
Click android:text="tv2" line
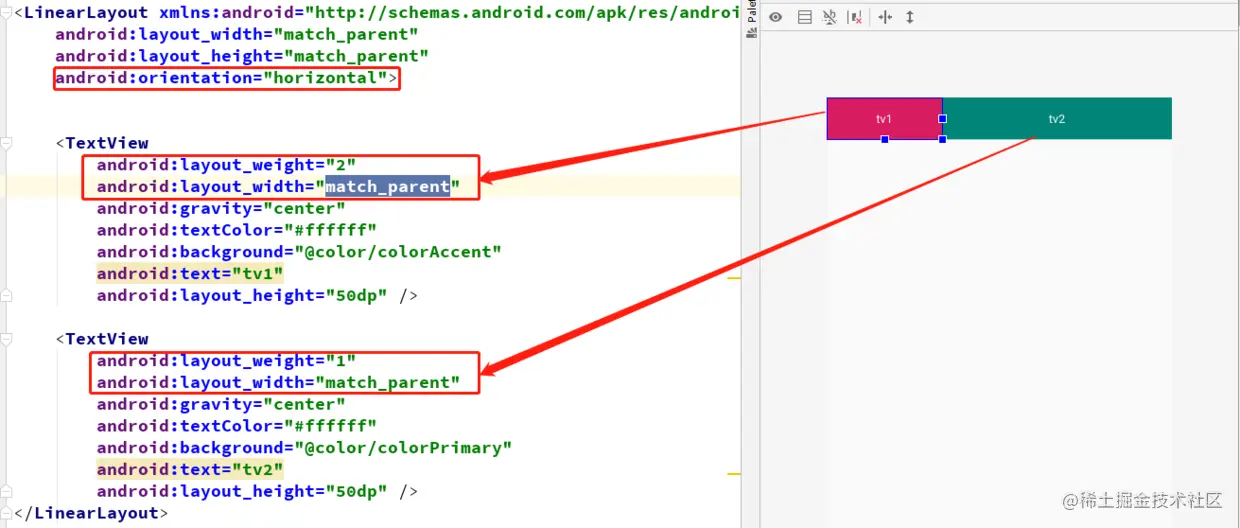(190, 469)
